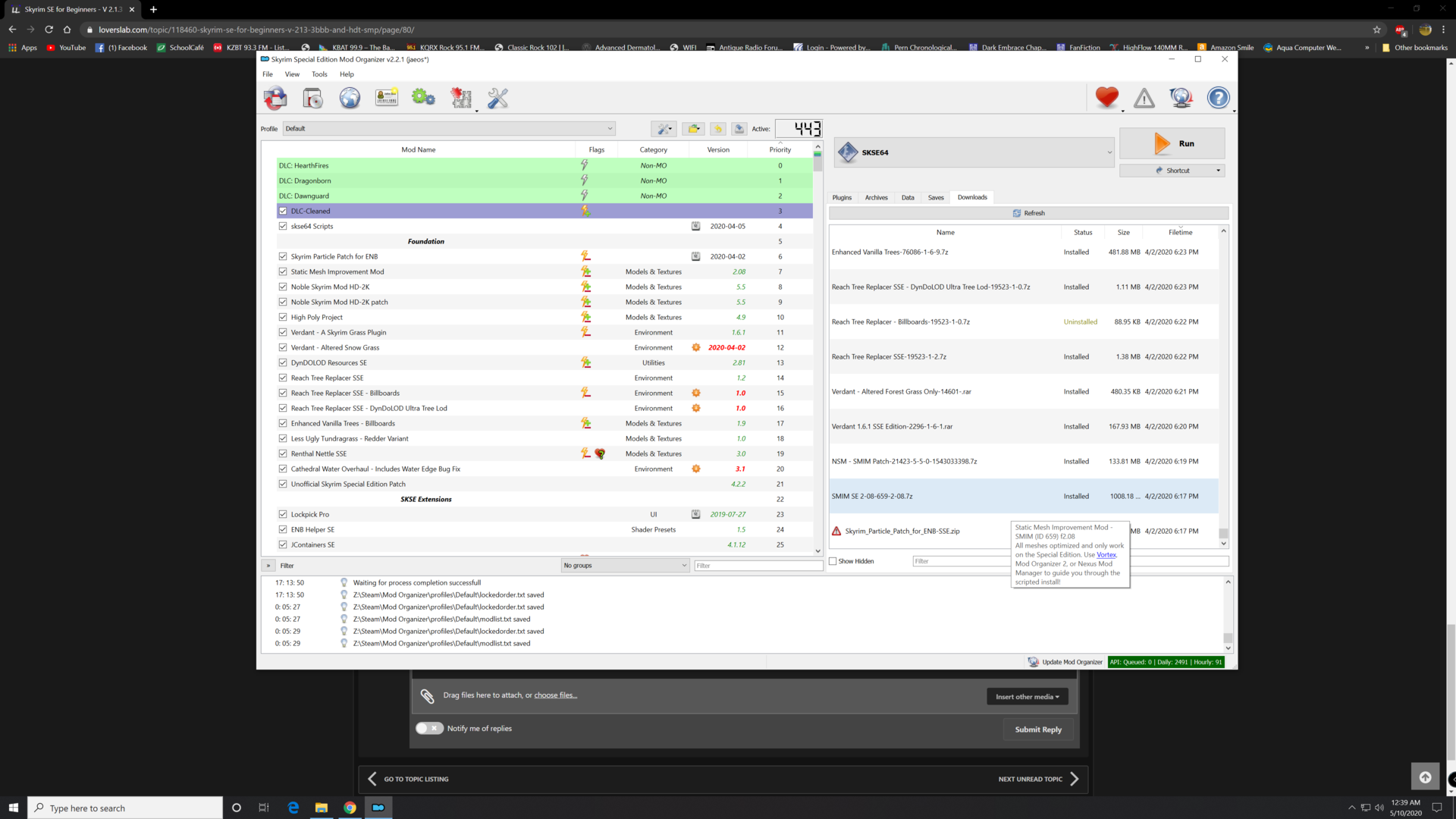Click the scroll-to-top arrow icon on webpage
This screenshot has height=819, width=1456.
coord(1425,777)
